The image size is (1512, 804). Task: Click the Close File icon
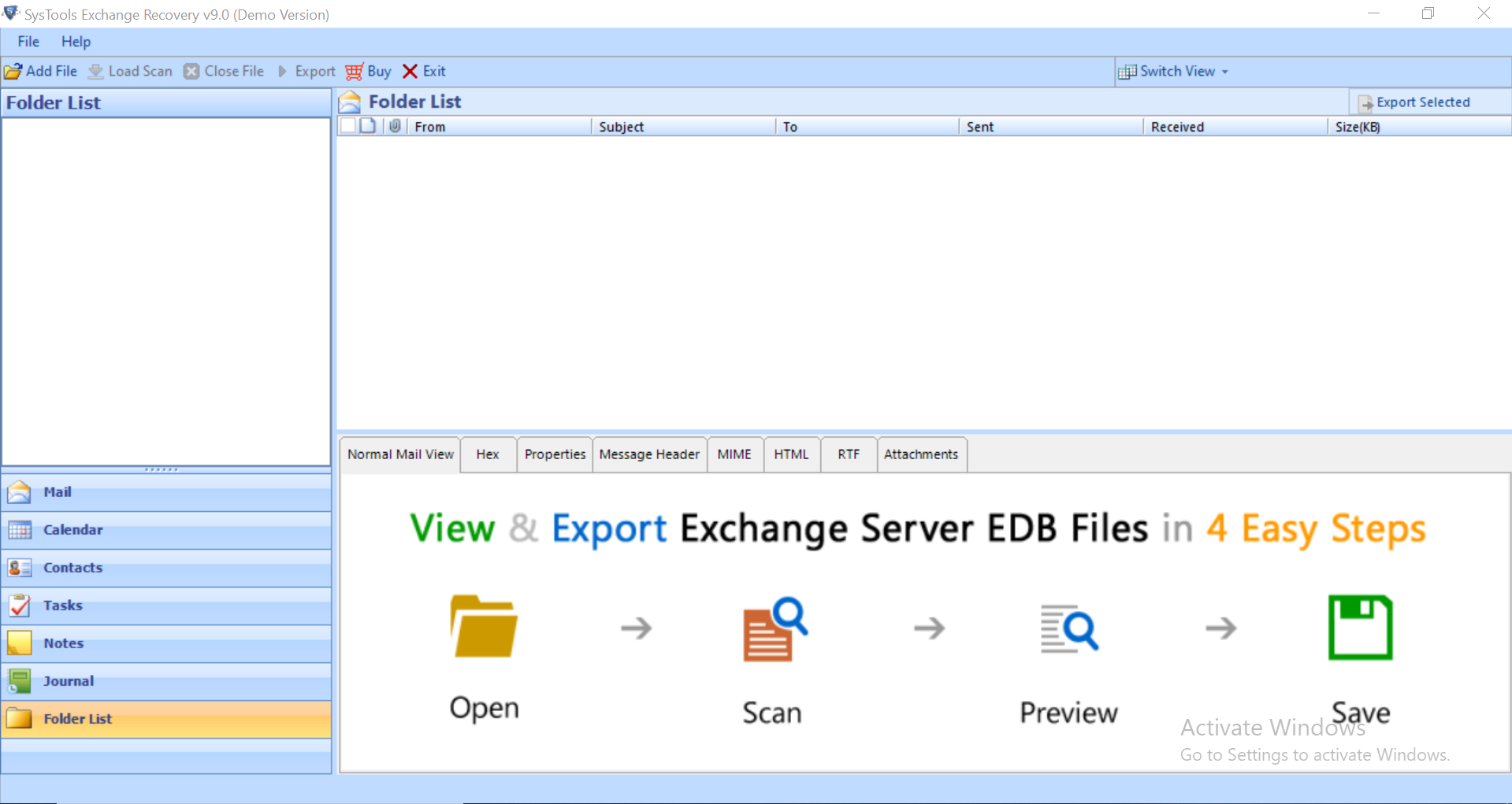click(x=191, y=72)
